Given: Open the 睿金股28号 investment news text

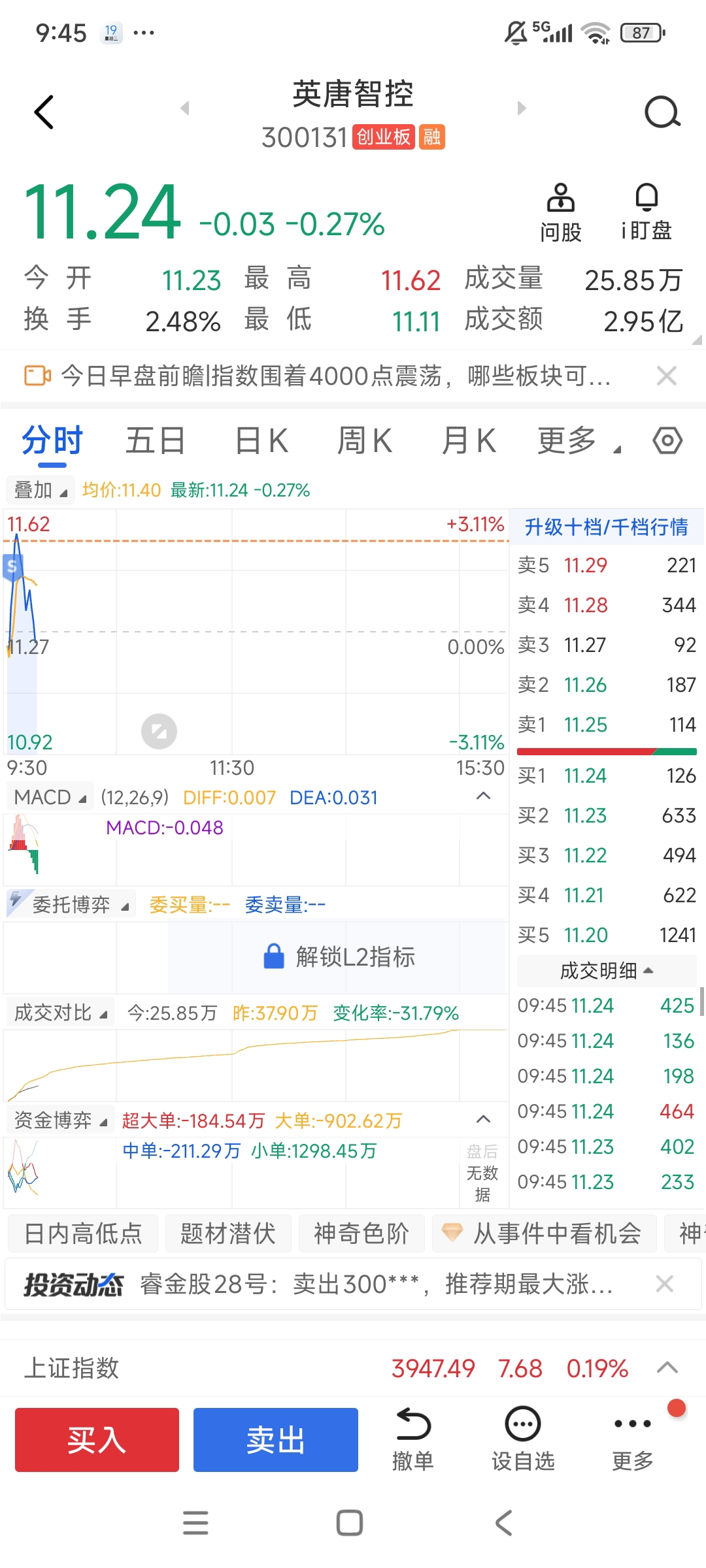Looking at the screenshot, I should point(377,1284).
